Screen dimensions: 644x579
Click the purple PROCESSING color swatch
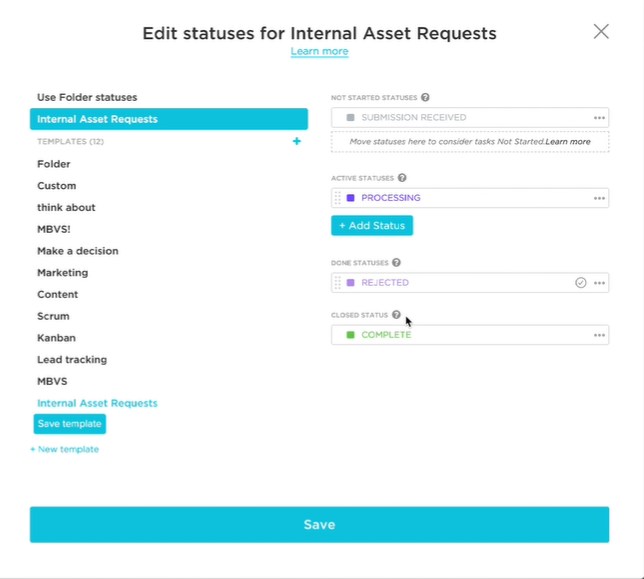tap(350, 198)
